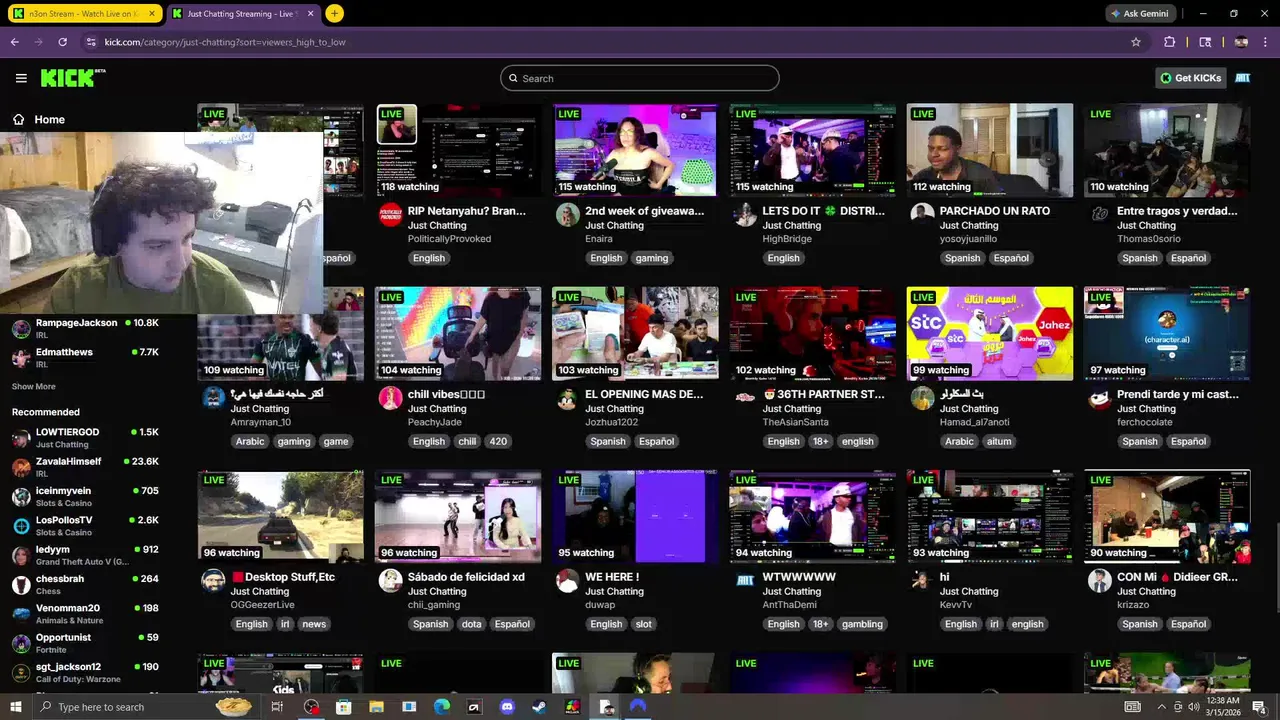The height and width of the screenshot is (720, 1280).
Task: Open a new browser tab
Action: coord(334,14)
